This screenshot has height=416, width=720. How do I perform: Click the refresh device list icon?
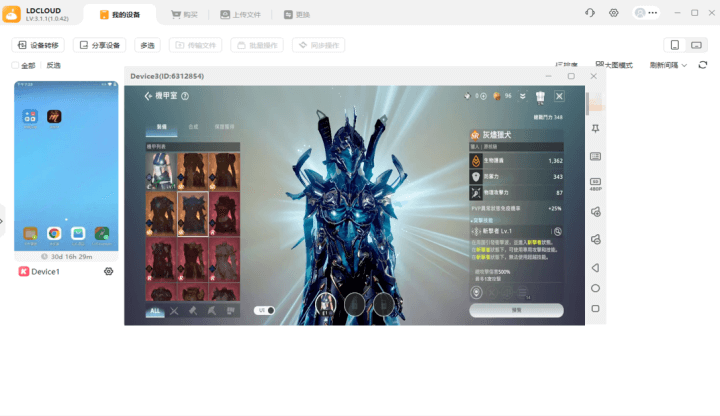(703, 65)
